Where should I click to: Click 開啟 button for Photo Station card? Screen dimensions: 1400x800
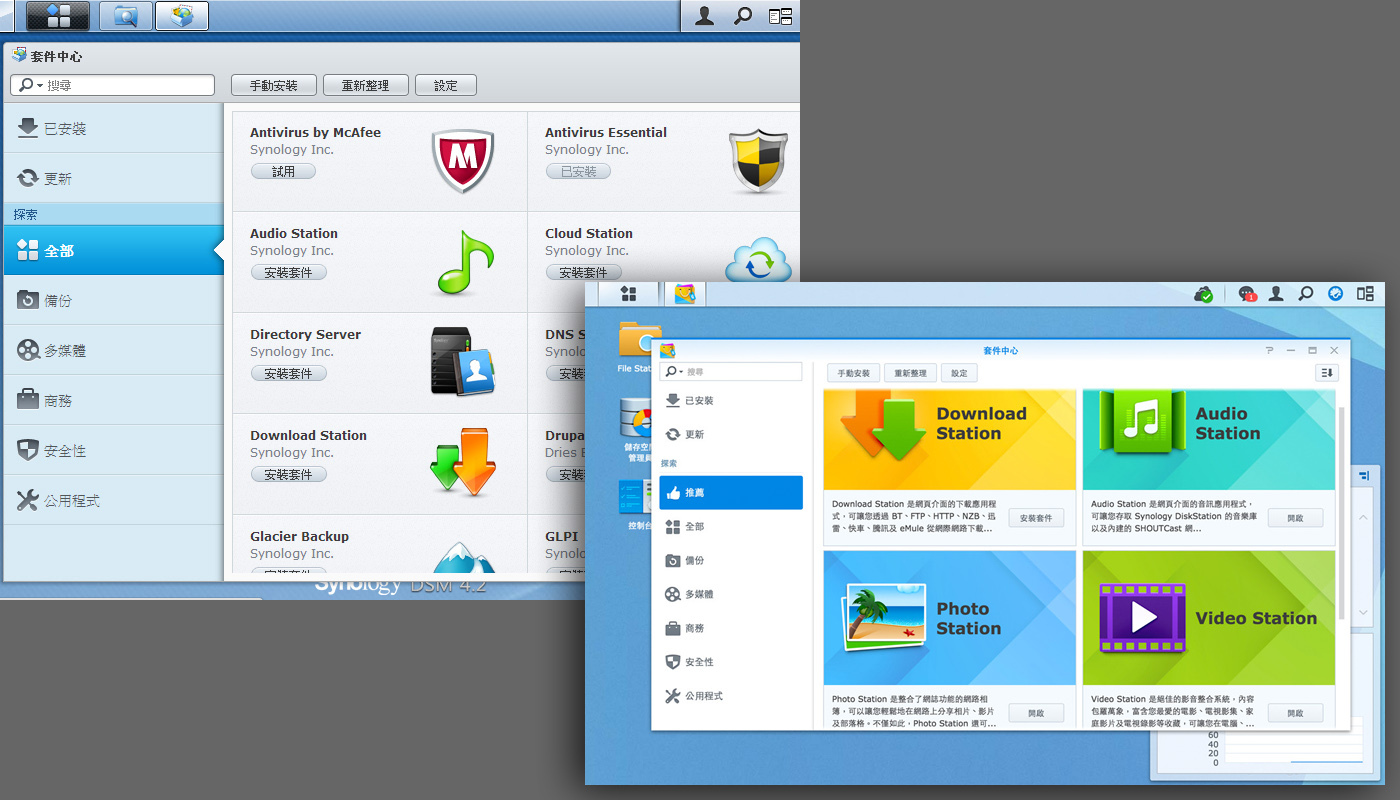tap(1036, 713)
